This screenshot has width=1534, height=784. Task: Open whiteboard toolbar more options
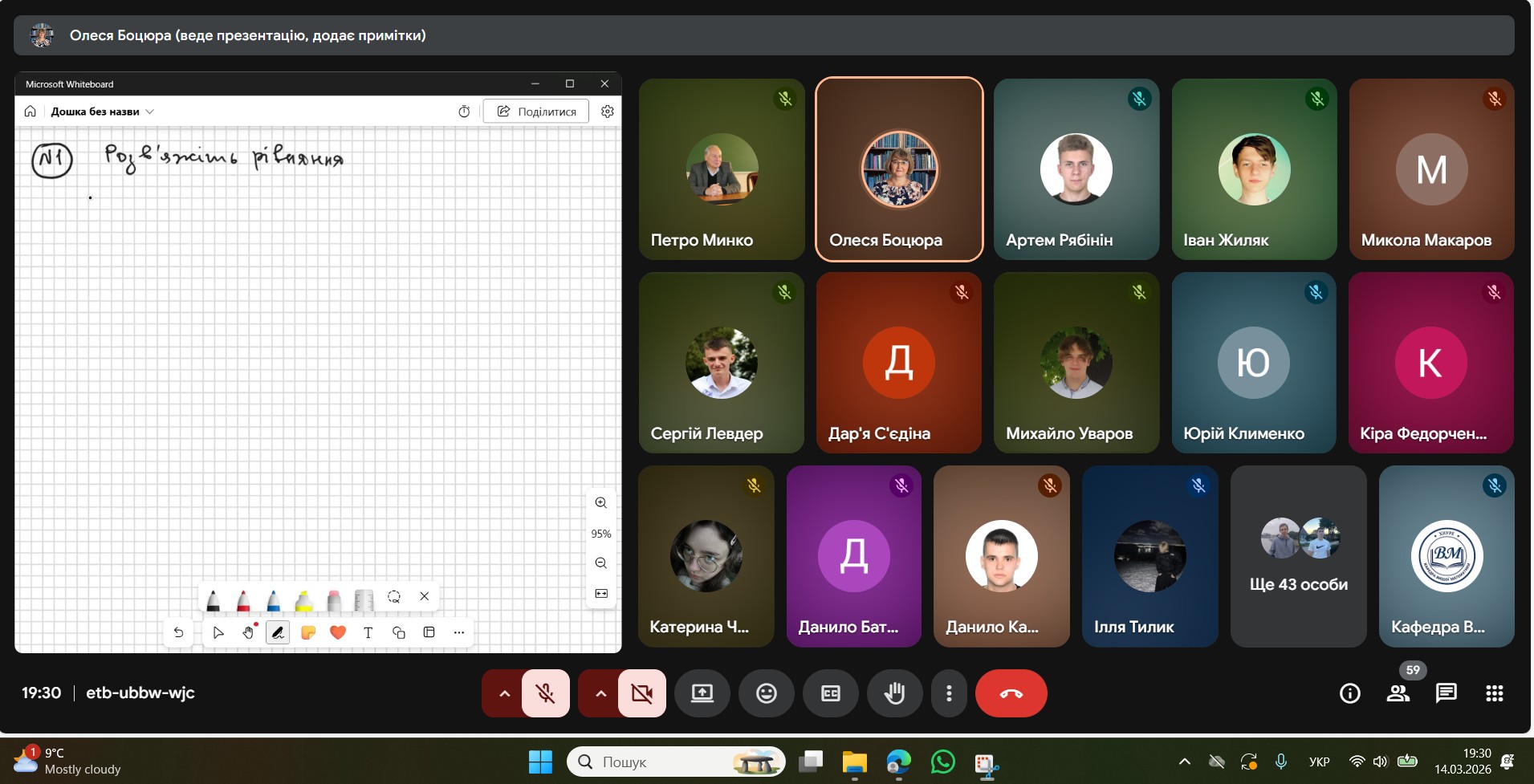[459, 632]
